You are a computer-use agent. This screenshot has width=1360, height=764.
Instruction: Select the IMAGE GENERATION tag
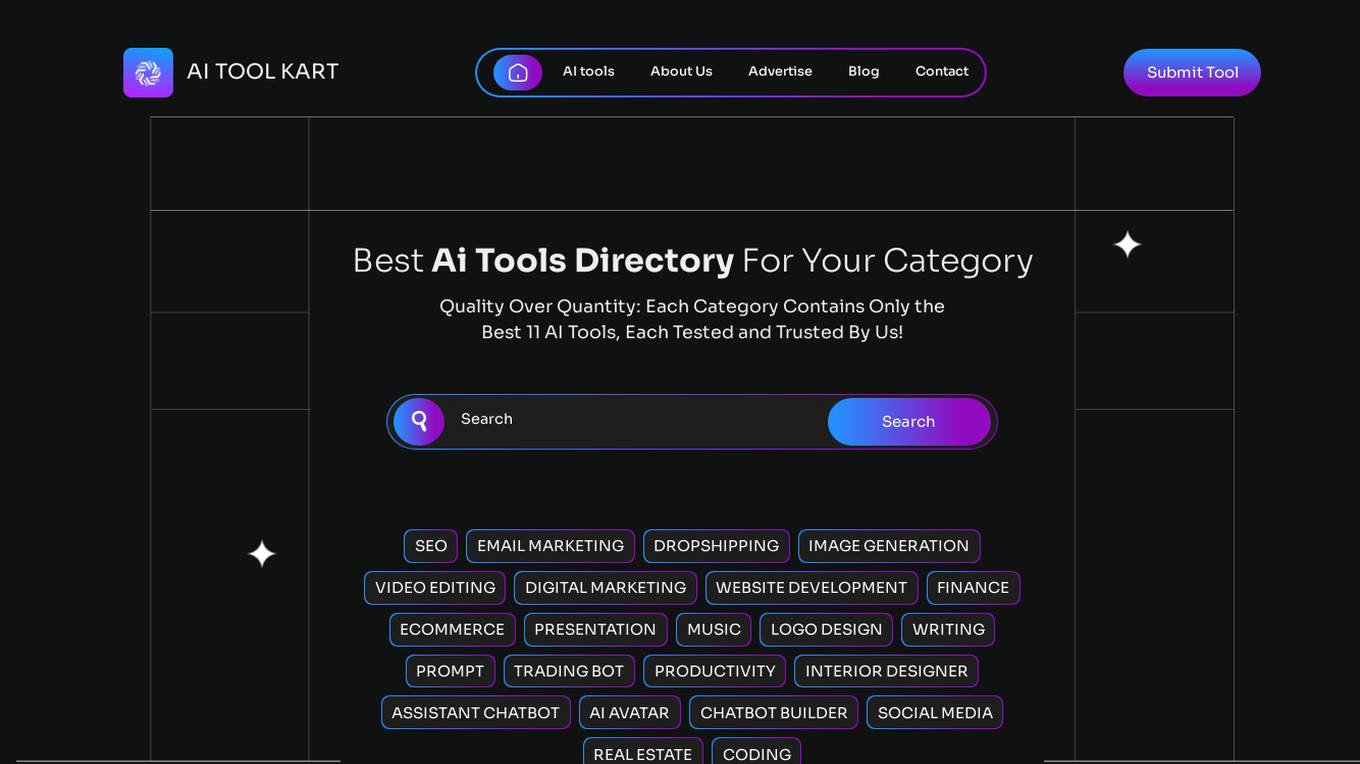(889, 546)
